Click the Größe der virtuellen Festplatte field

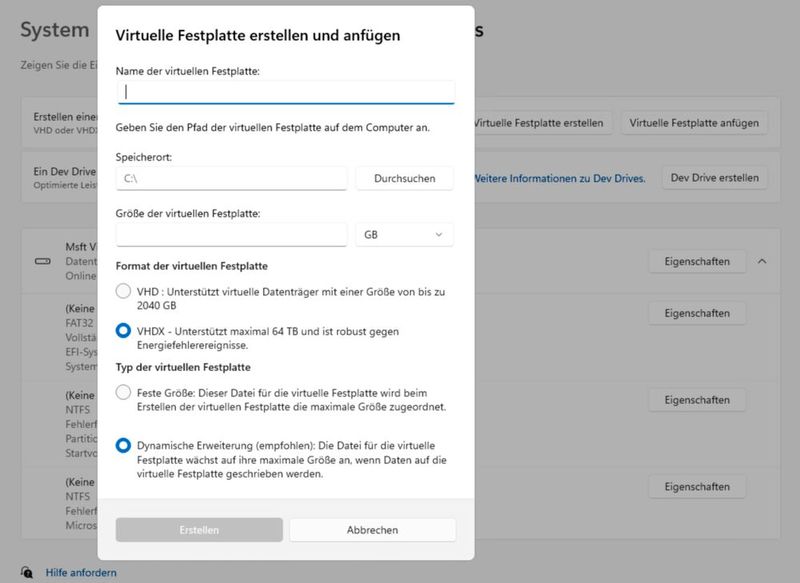(x=230, y=233)
